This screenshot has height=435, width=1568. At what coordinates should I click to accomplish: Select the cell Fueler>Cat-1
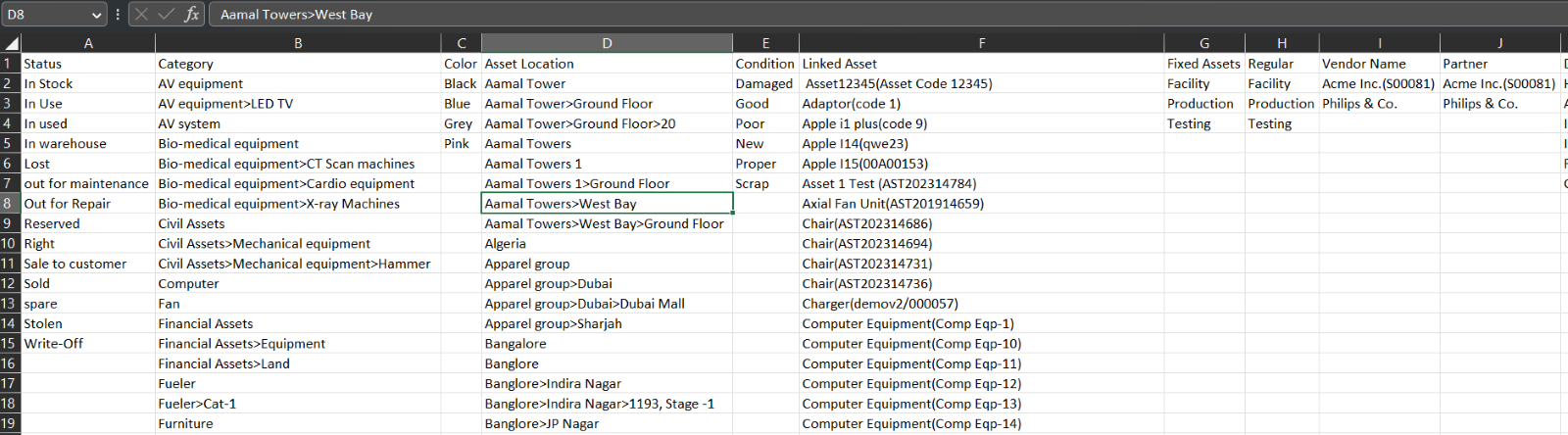298,404
